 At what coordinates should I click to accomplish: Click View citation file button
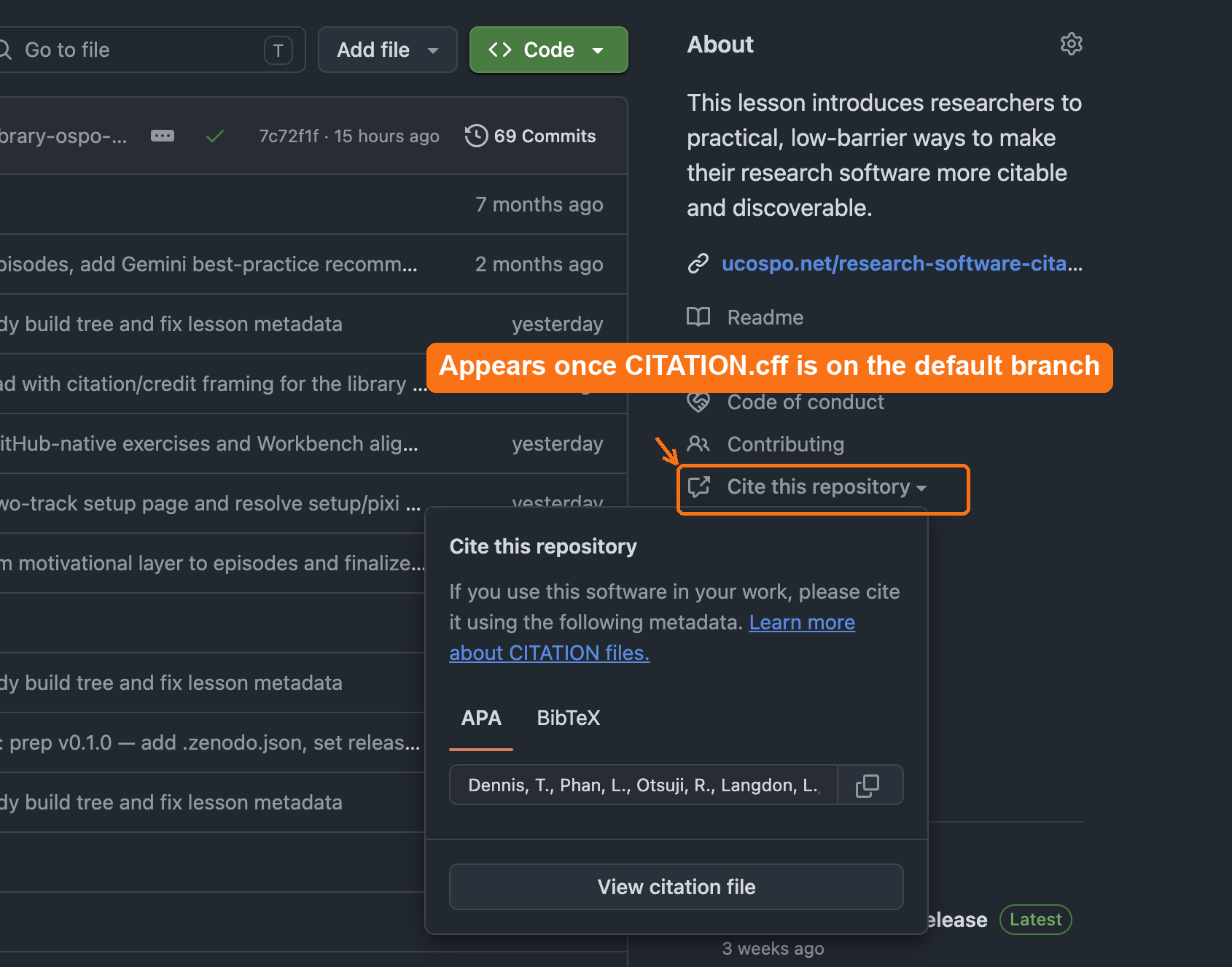[x=677, y=887]
